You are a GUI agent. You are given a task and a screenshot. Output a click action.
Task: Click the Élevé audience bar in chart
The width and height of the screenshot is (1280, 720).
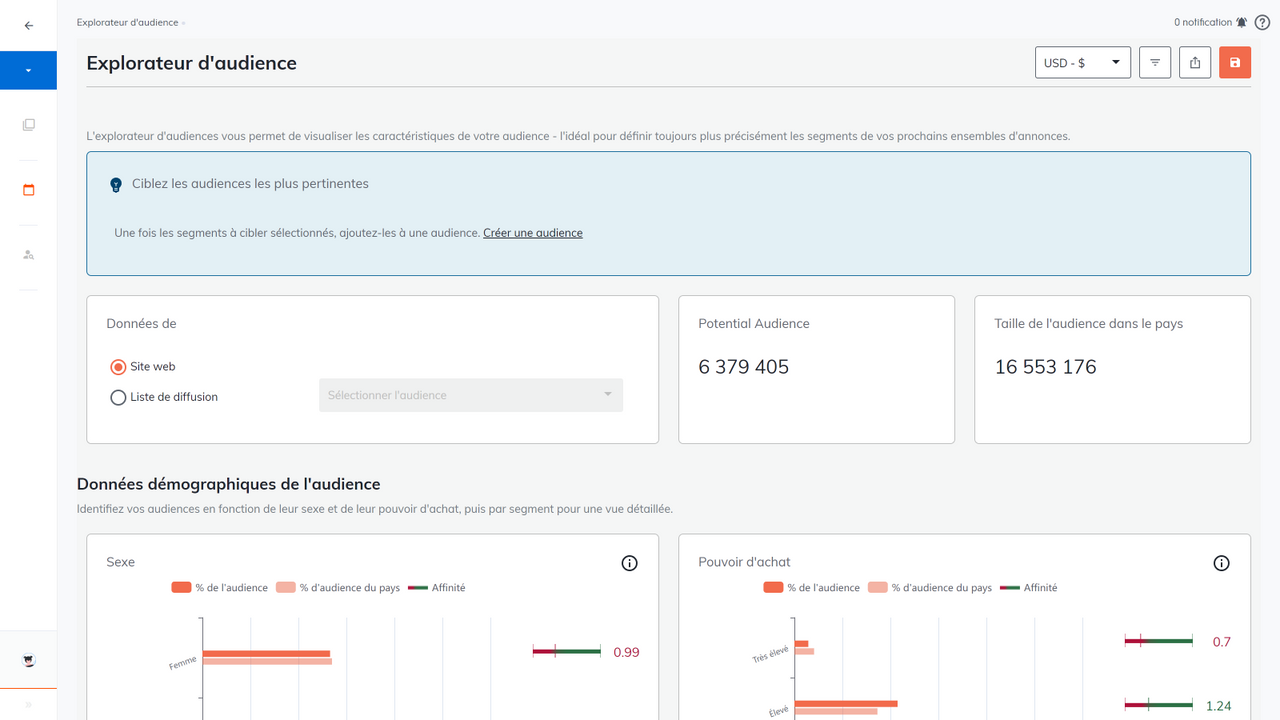[846, 704]
